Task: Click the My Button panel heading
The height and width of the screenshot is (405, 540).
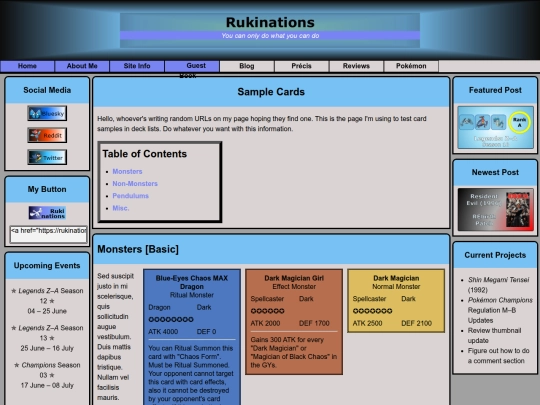Action: pyautogui.click(x=47, y=189)
